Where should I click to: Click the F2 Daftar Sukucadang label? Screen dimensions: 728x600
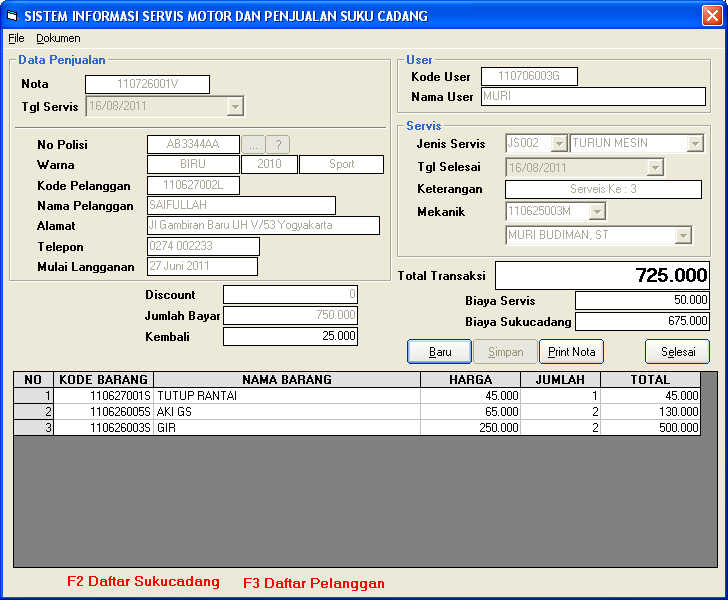point(143,581)
